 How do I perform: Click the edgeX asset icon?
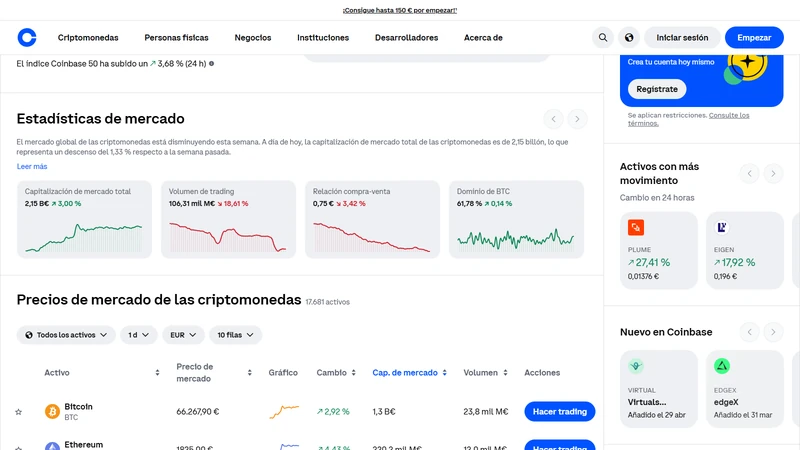point(721,366)
